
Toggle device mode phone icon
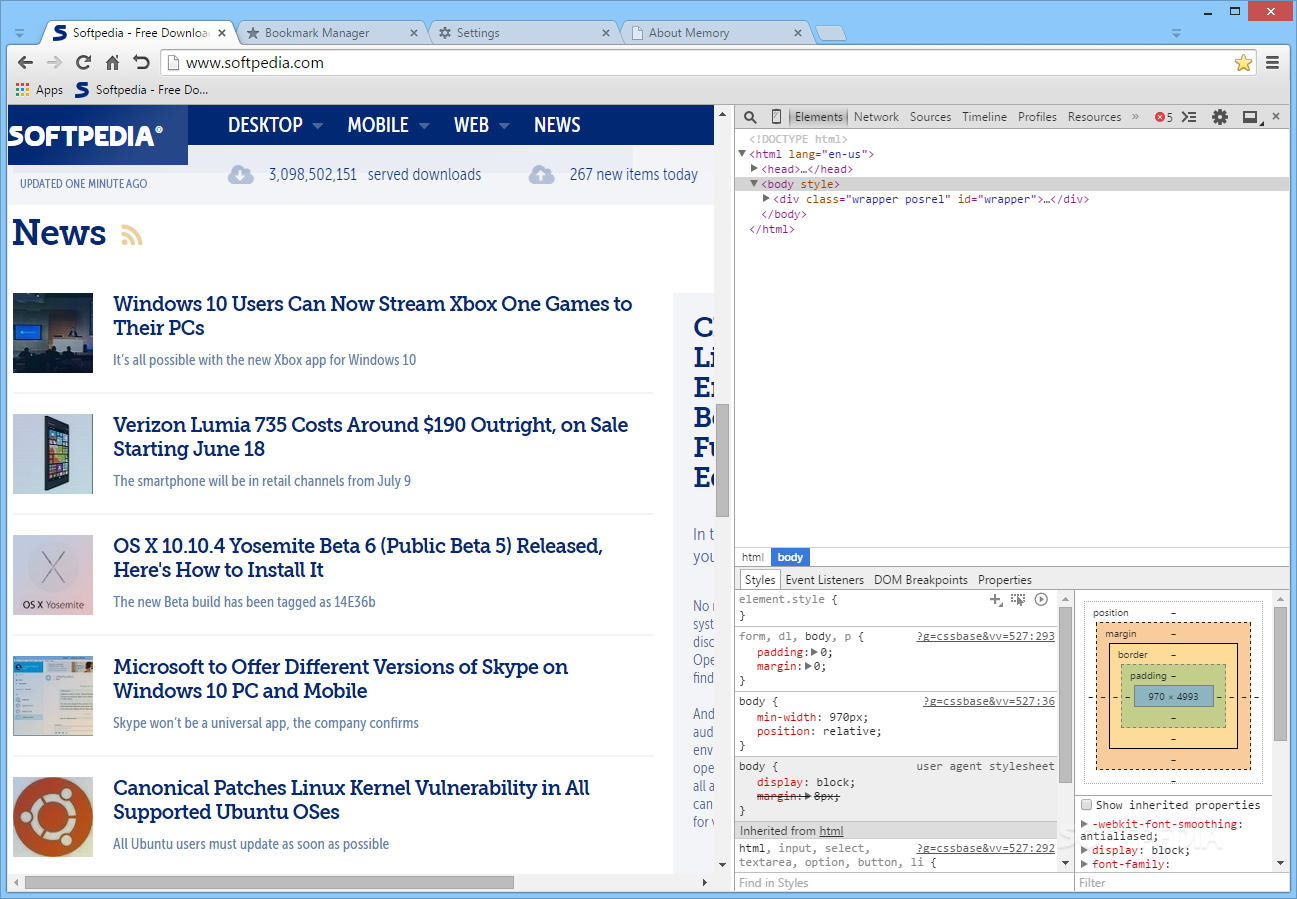tap(776, 117)
